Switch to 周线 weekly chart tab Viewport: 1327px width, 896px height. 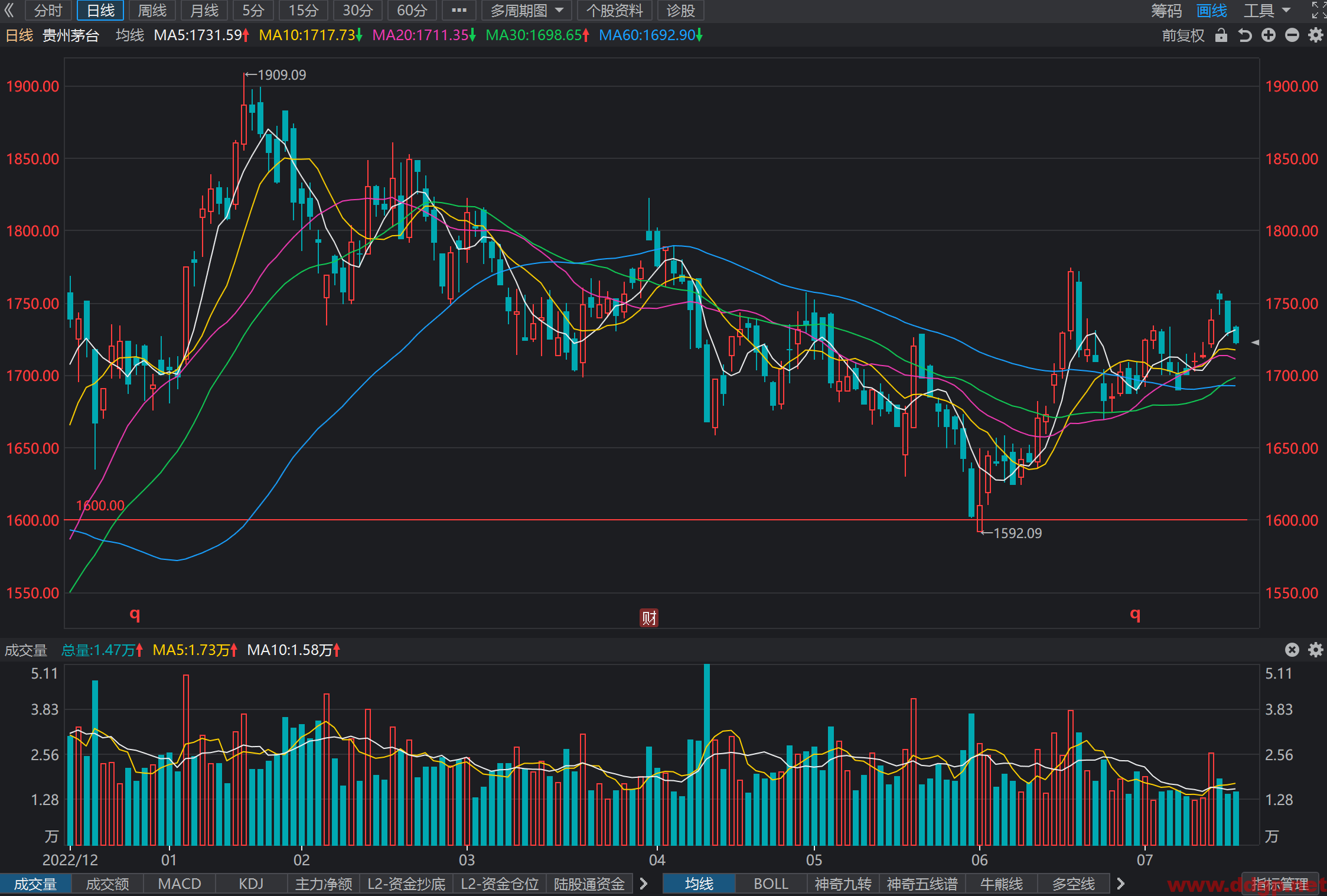(152, 11)
